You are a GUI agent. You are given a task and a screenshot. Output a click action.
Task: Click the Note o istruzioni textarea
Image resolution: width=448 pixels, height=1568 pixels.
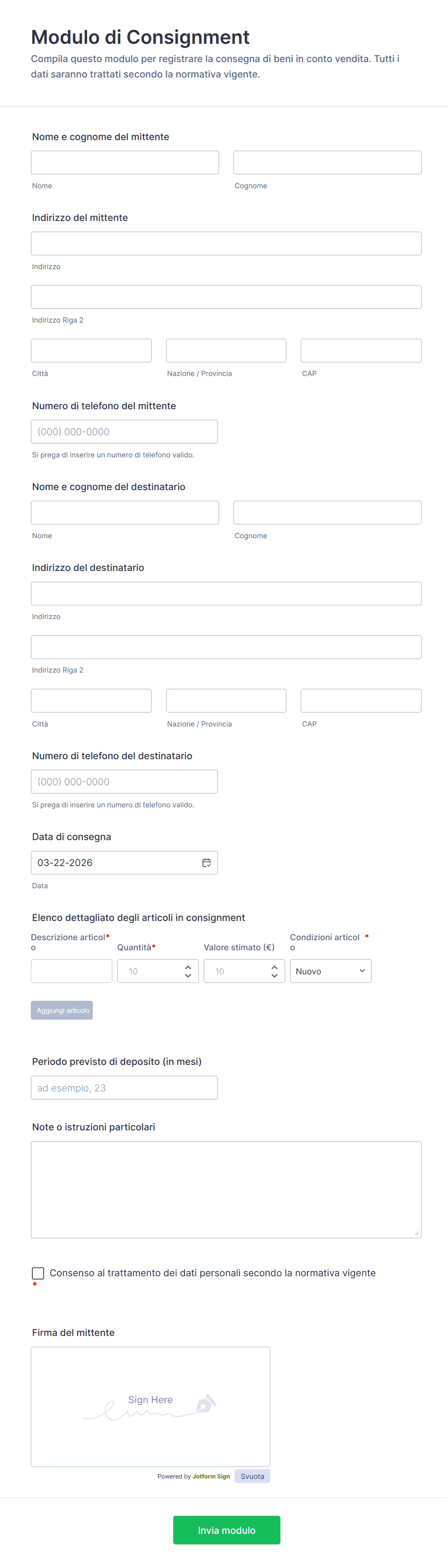(226, 1190)
